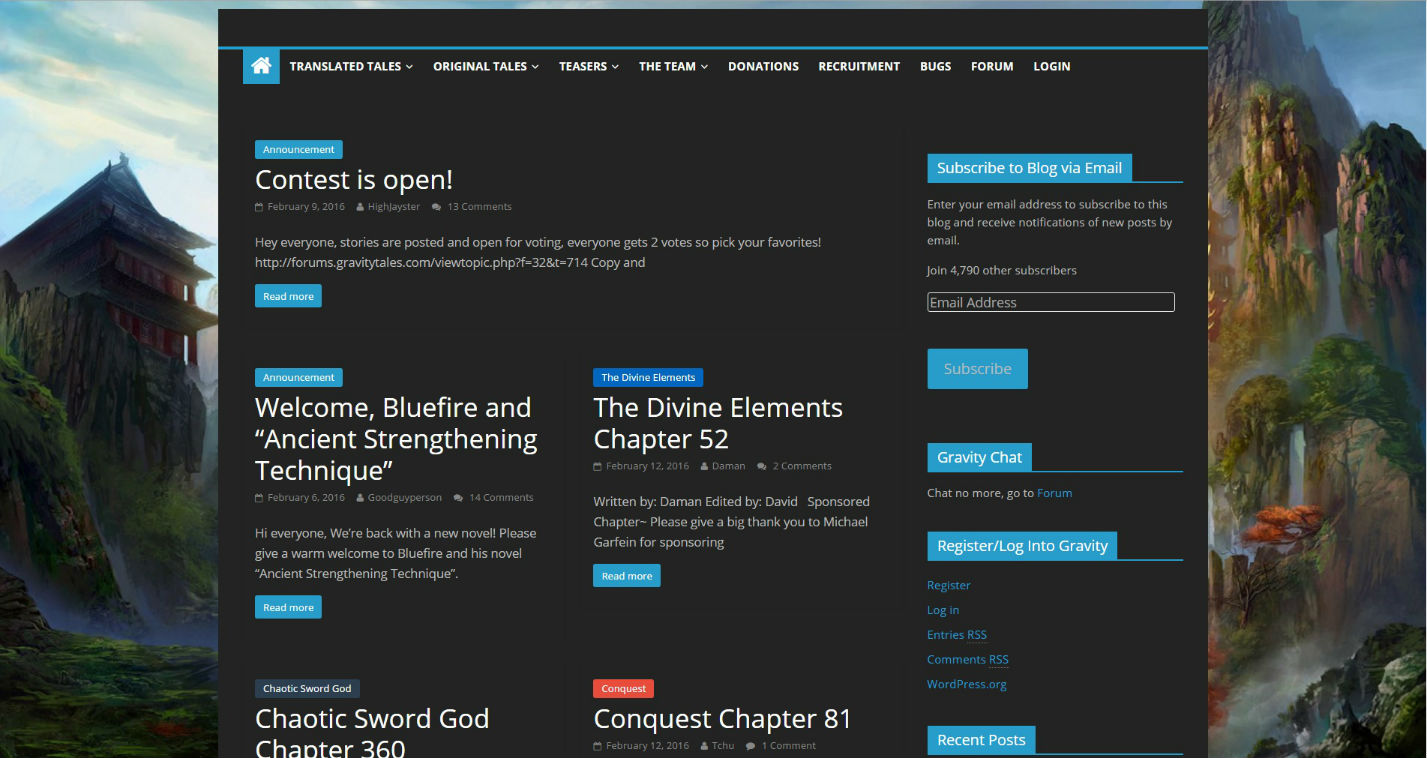Click the "Recent Posts" widget heading
Image resolution: width=1427 pixels, height=758 pixels.
click(981, 740)
